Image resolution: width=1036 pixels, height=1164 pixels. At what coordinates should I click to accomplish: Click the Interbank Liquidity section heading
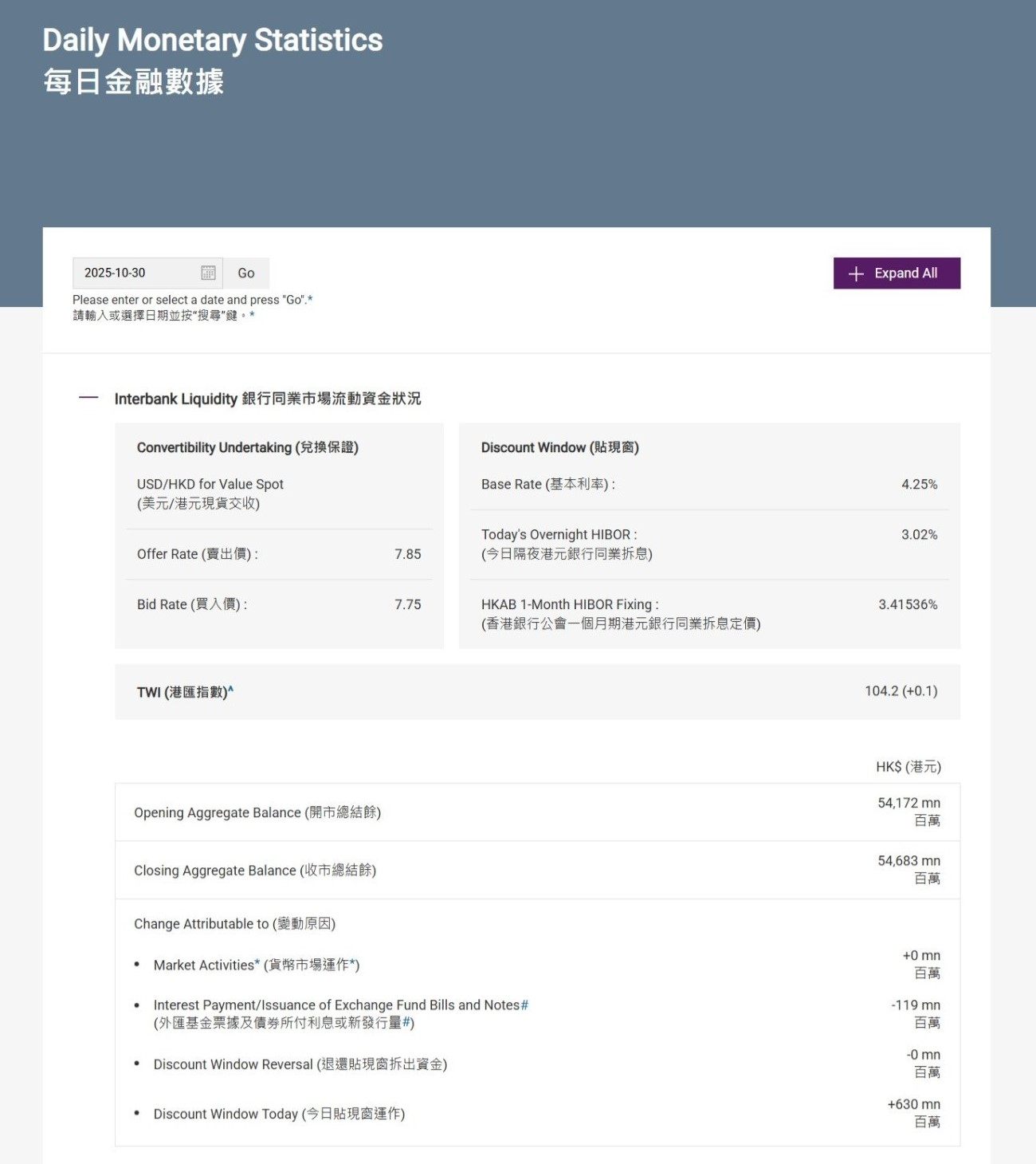coord(267,399)
